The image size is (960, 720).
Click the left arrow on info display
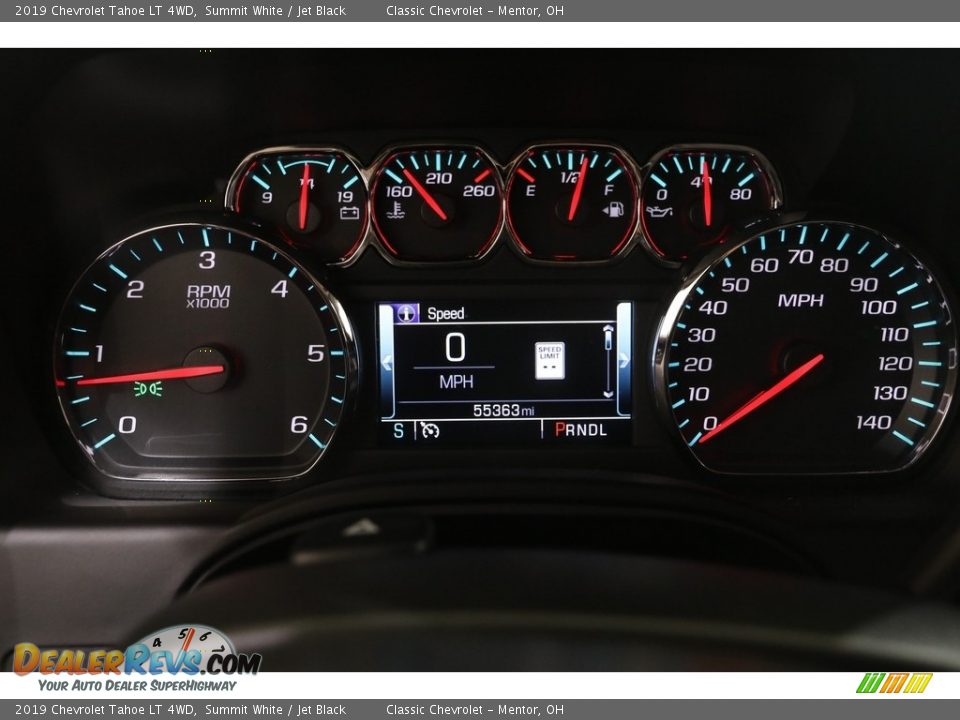point(386,361)
